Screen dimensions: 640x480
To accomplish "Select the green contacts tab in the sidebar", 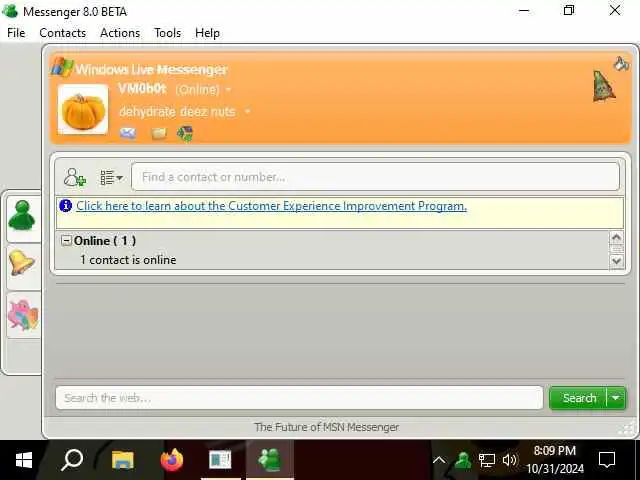I will [22, 216].
